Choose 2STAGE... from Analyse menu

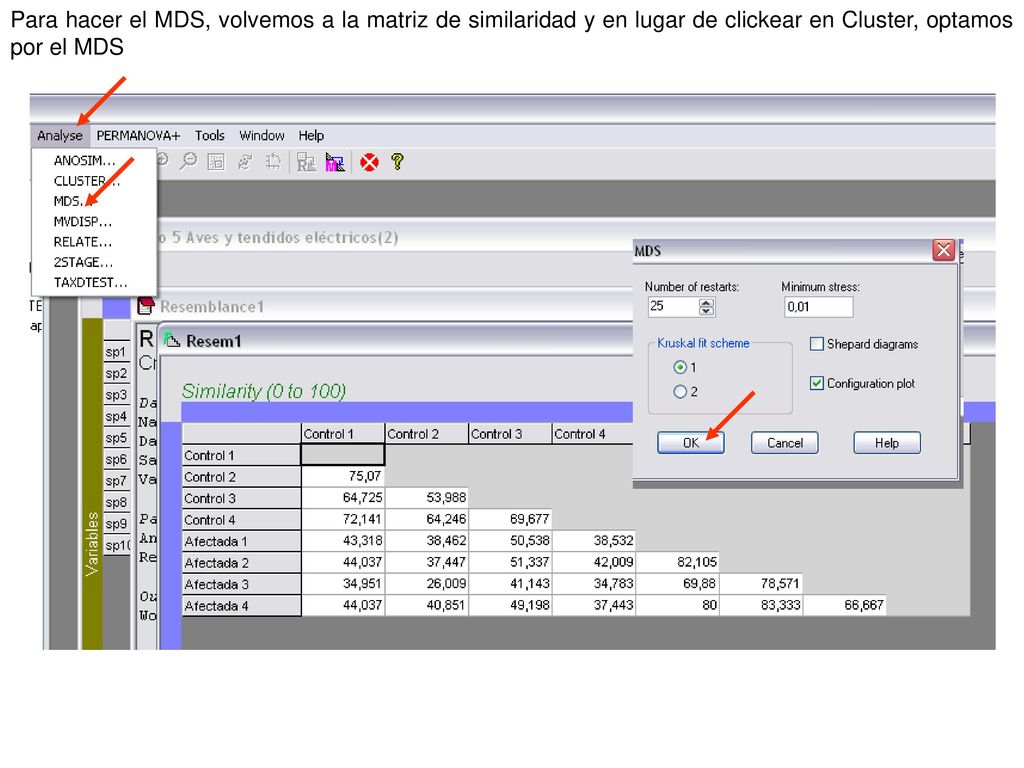[83, 262]
